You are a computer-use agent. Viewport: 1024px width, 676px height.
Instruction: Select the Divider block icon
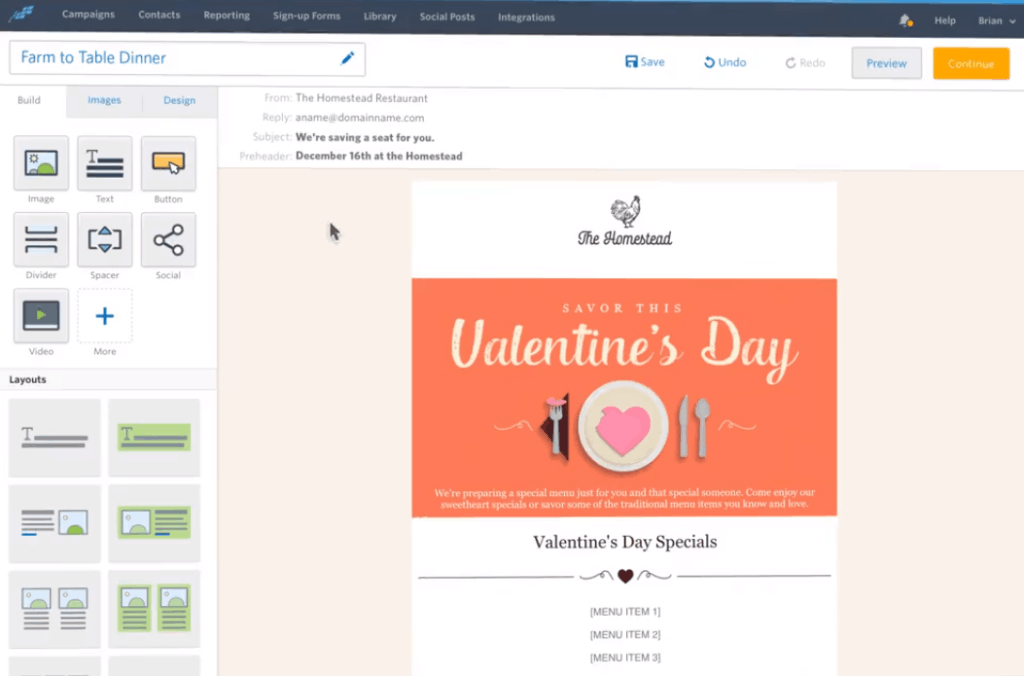[x=41, y=240]
